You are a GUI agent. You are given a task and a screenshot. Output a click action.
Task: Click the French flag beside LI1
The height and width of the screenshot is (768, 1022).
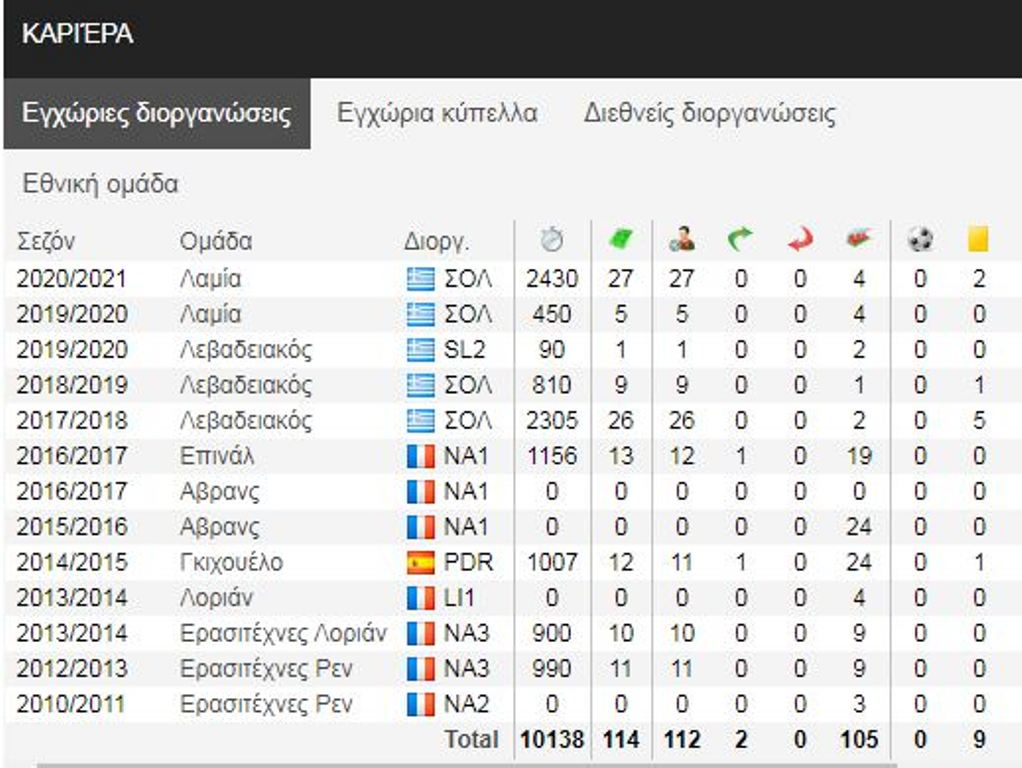421,598
